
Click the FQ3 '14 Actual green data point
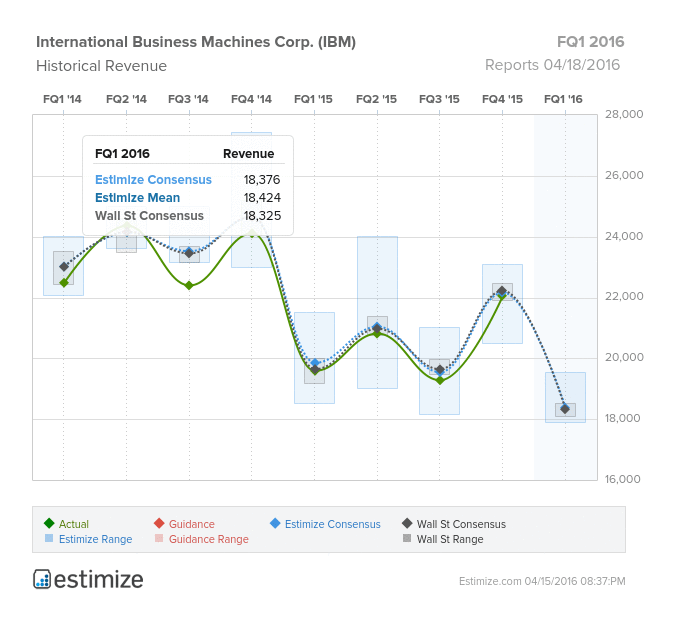pos(189,285)
